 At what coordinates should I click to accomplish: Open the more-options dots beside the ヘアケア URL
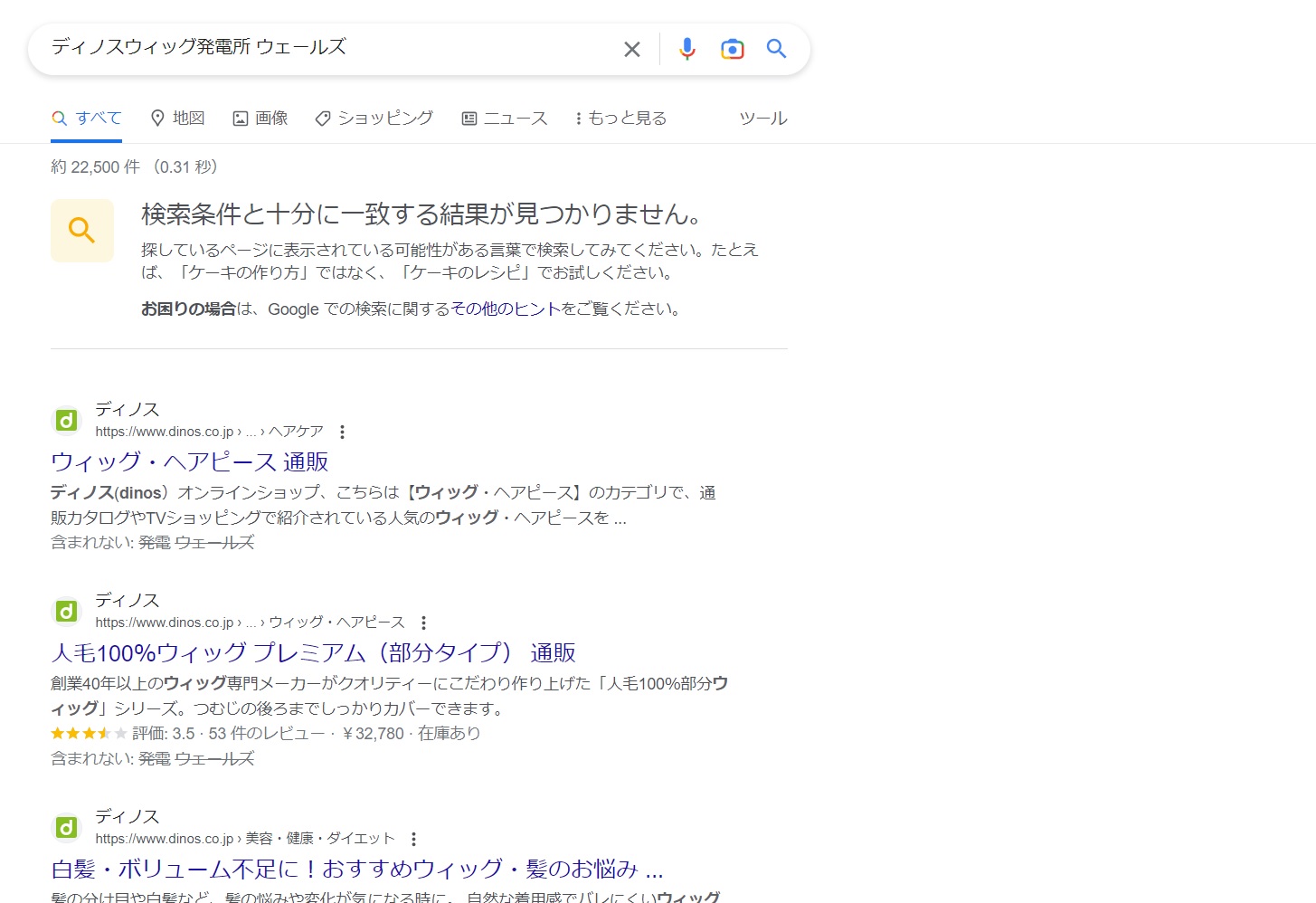[342, 432]
